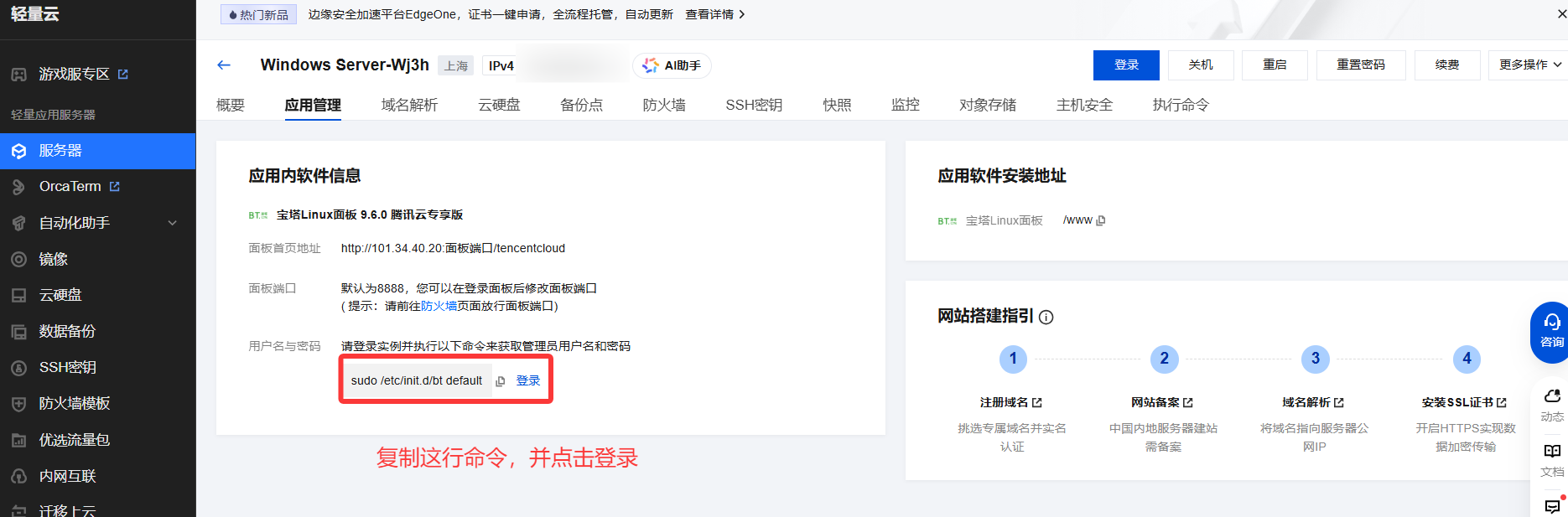Open the 动态 floating panel

click(1551, 405)
